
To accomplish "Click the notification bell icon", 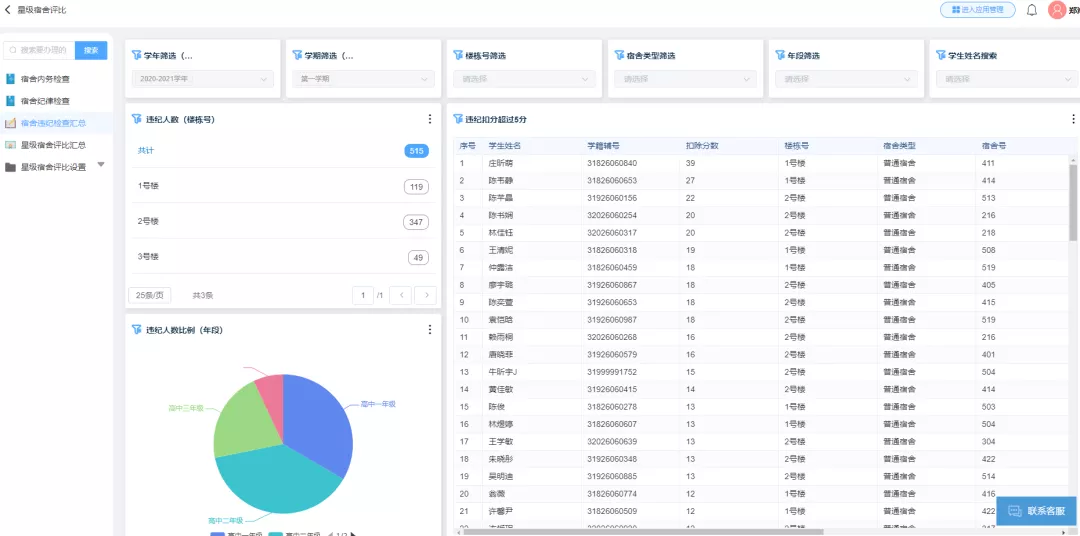I will [x=1032, y=10].
